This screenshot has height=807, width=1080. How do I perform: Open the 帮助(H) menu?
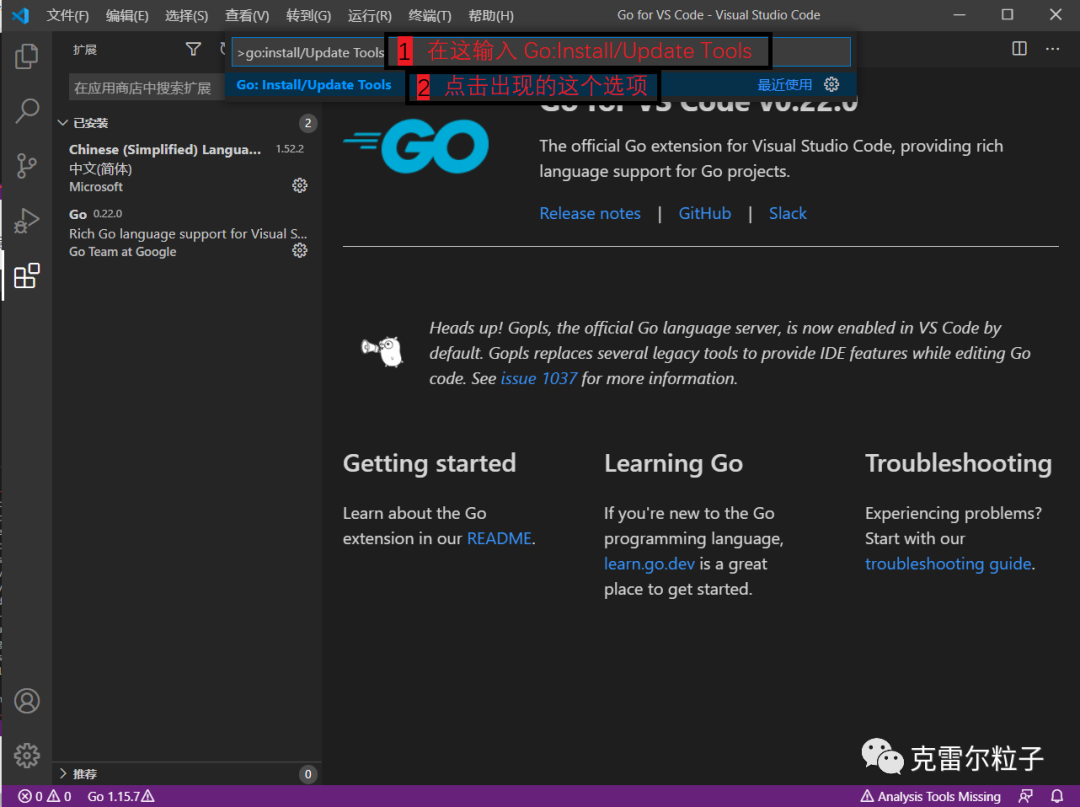(490, 15)
